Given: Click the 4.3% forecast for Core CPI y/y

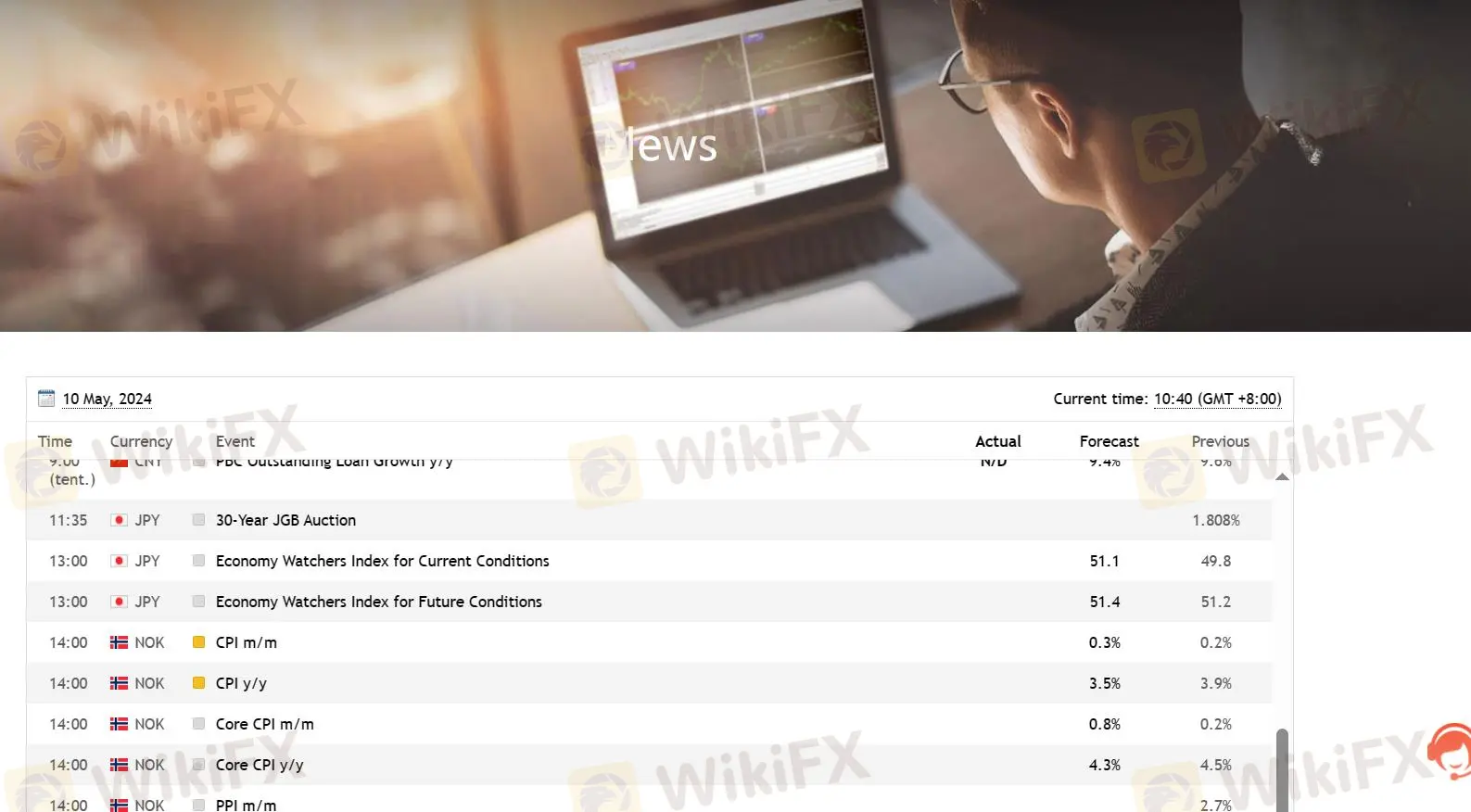Looking at the screenshot, I should [x=1105, y=765].
